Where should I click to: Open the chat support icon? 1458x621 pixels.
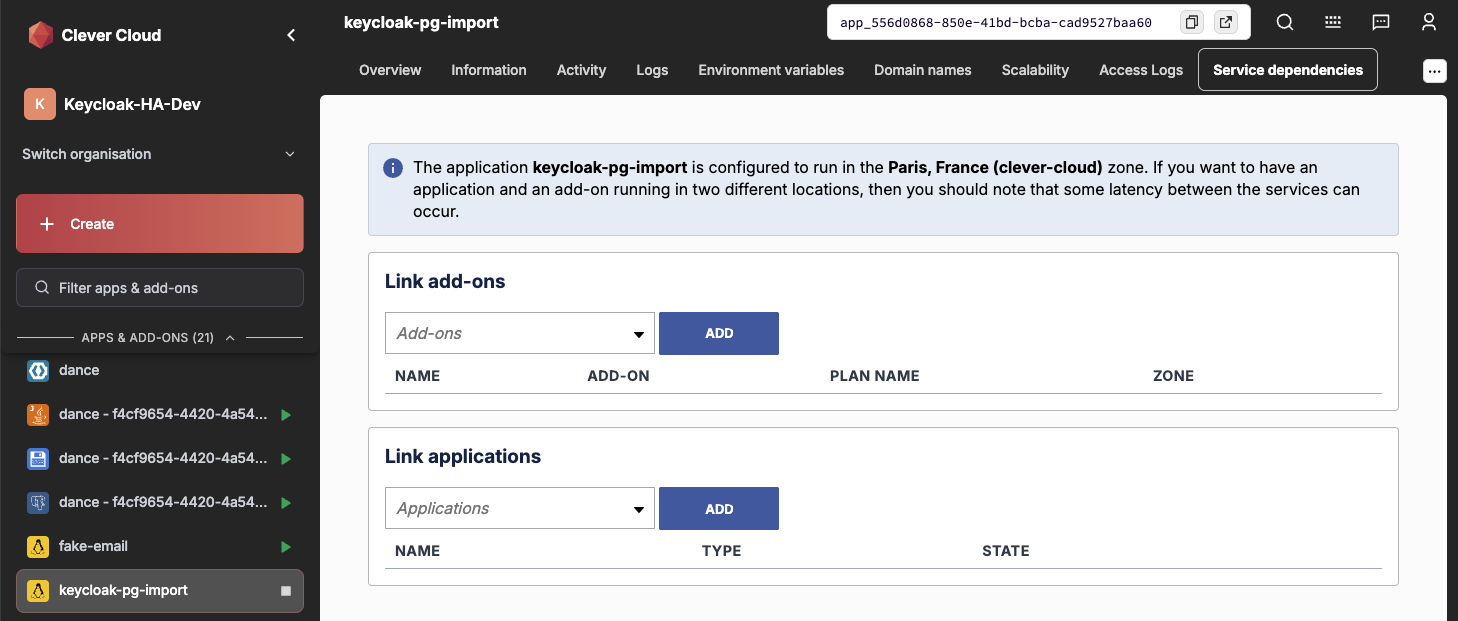(x=1381, y=22)
